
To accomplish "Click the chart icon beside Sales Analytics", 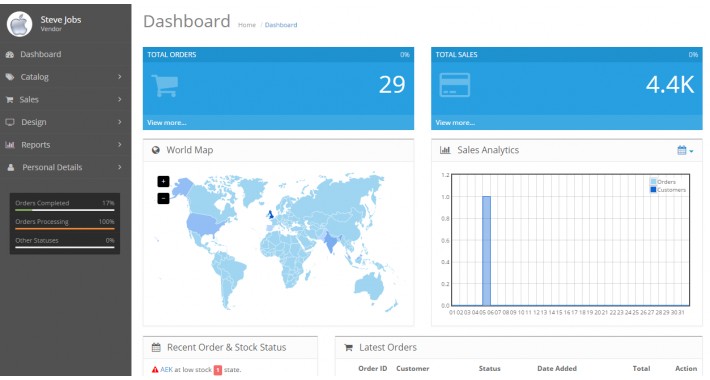I will click(x=445, y=150).
